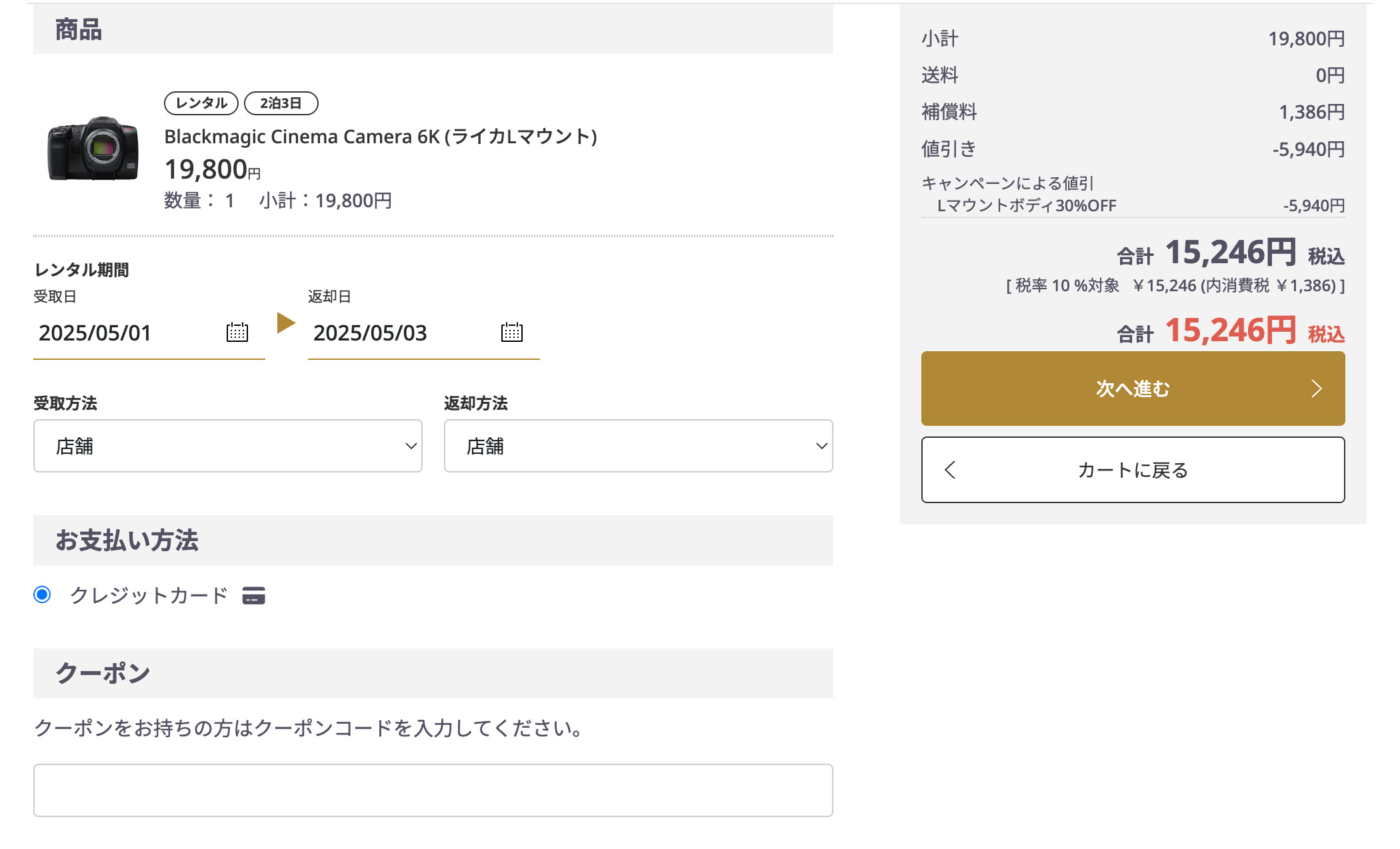Click the right chevron on 次へ進む
Screen dimensions: 1400x849
click(1316, 389)
